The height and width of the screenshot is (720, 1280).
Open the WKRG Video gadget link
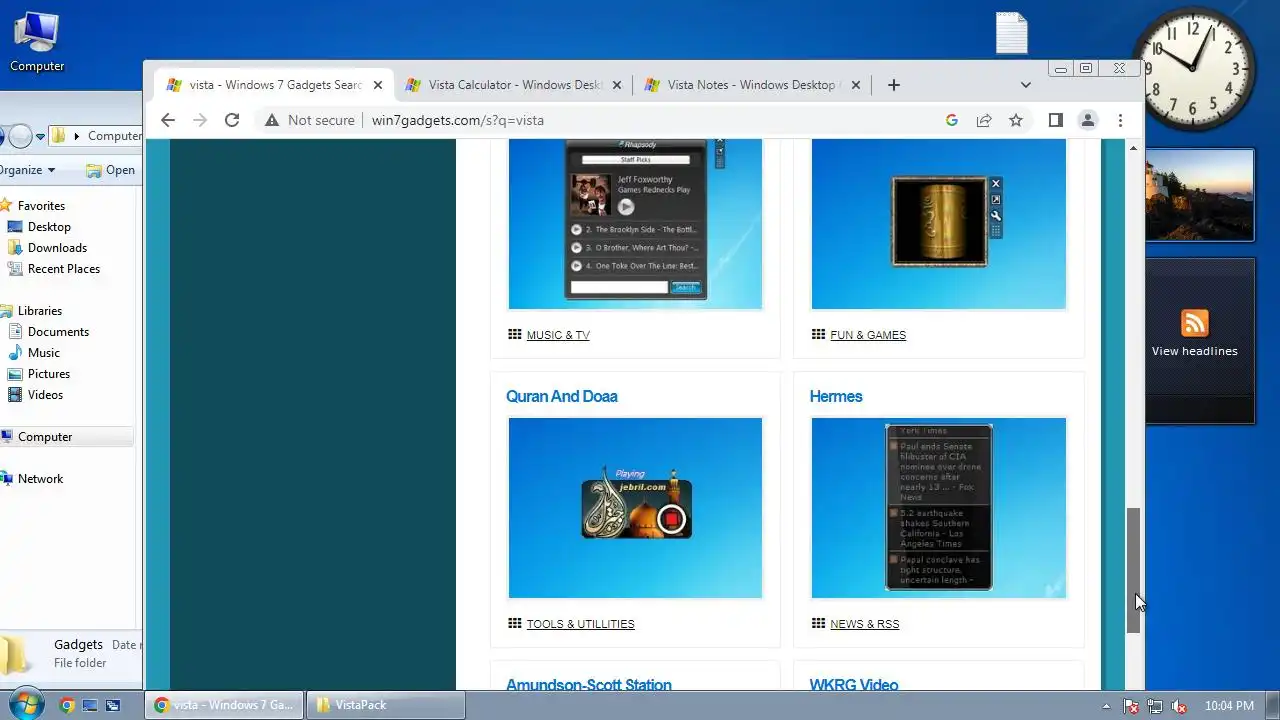[x=854, y=684]
